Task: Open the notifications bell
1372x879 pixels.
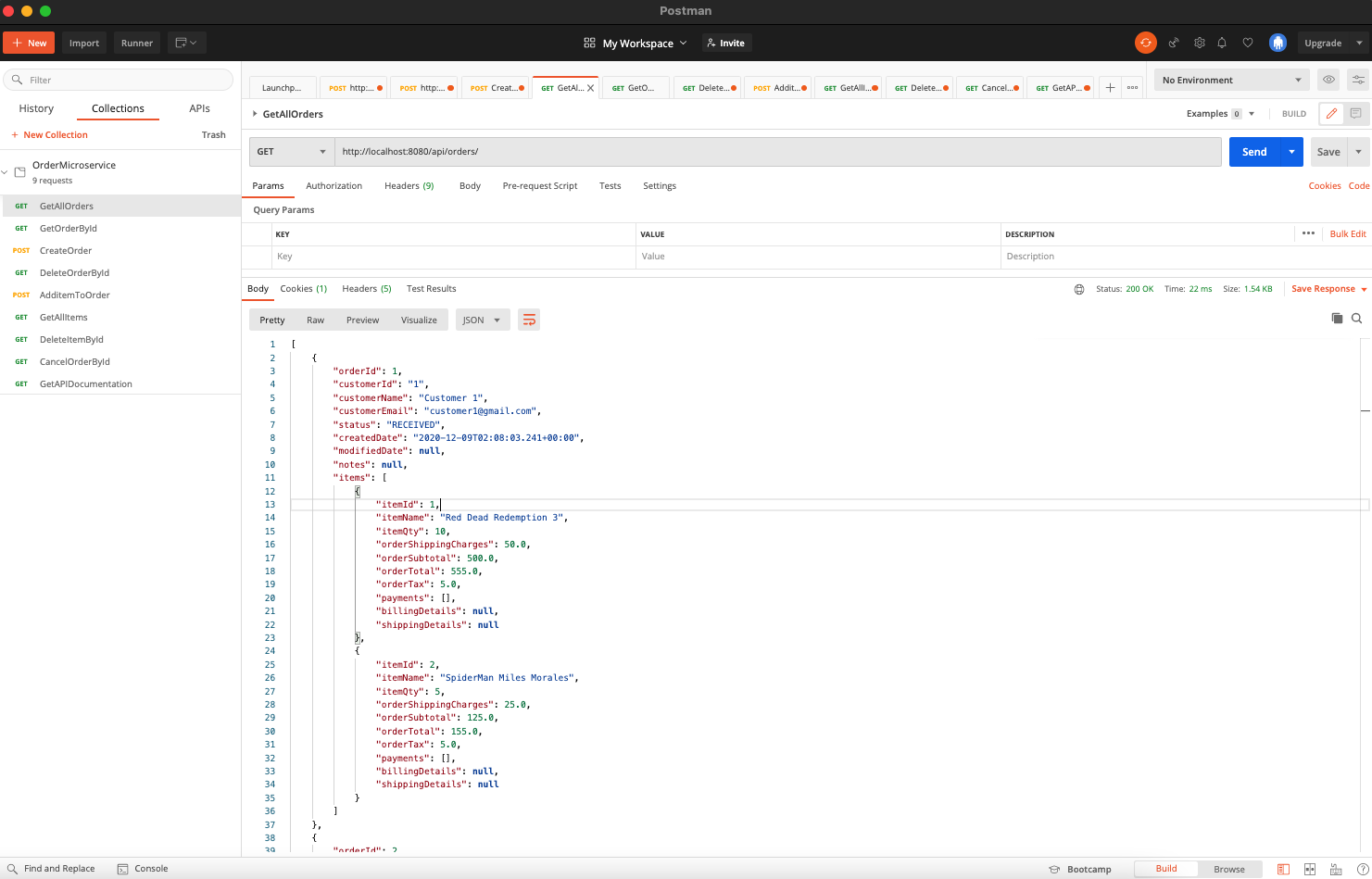Action: 1222,43
